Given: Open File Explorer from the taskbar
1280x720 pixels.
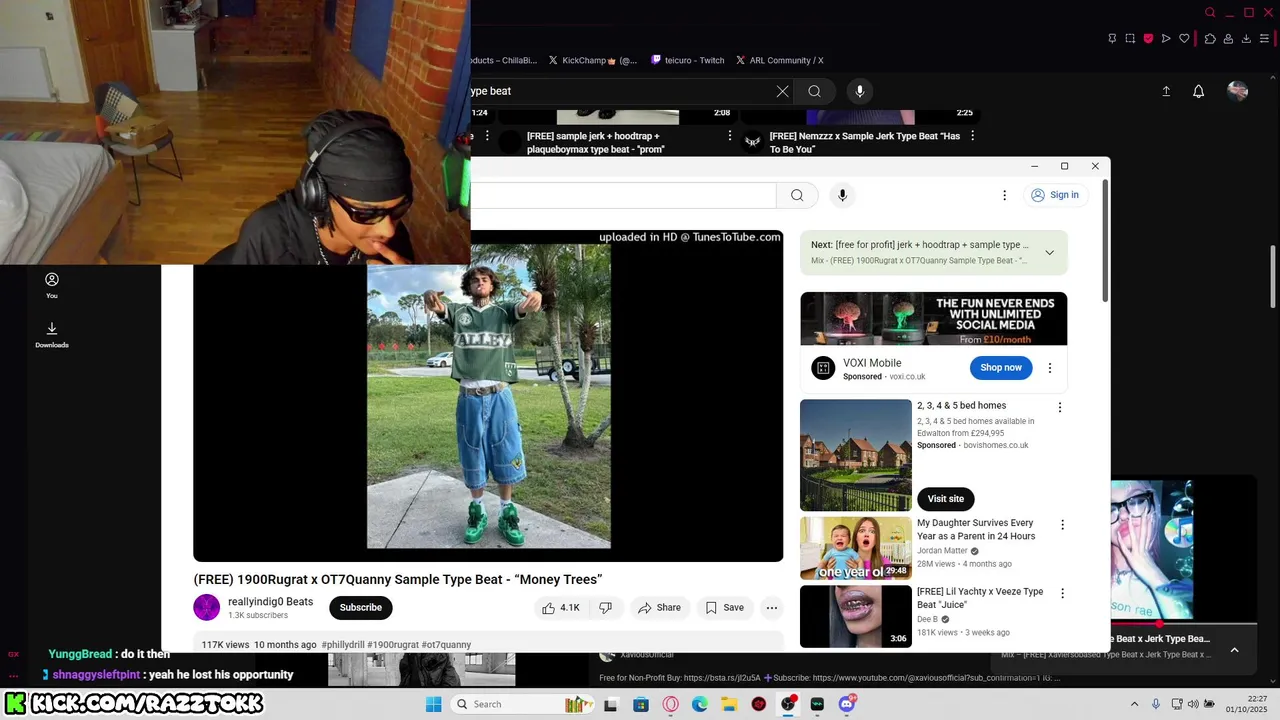Looking at the screenshot, I should tap(729, 704).
